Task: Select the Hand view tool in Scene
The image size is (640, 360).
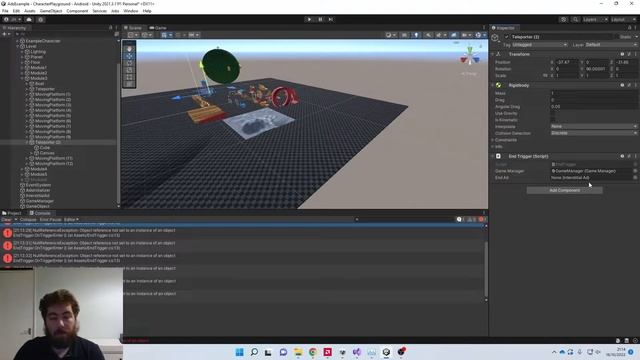Action: tap(129, 49)
